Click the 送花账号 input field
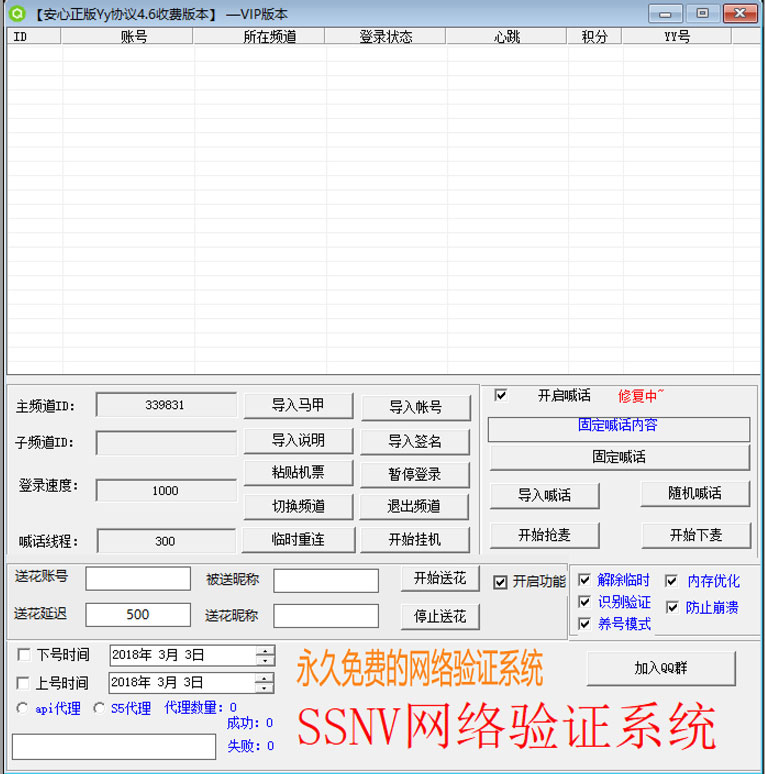 (138, 579)
